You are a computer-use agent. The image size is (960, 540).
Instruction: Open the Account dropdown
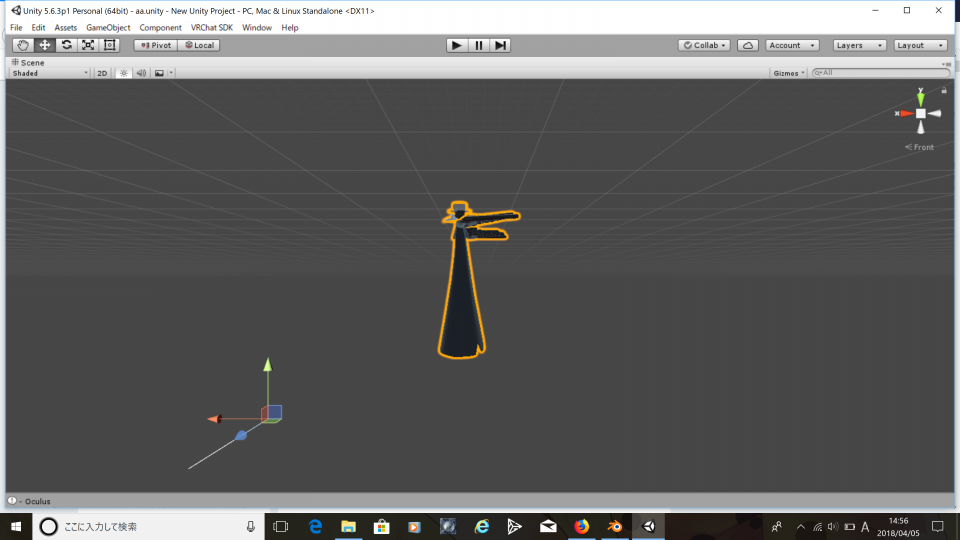[792, 45]
